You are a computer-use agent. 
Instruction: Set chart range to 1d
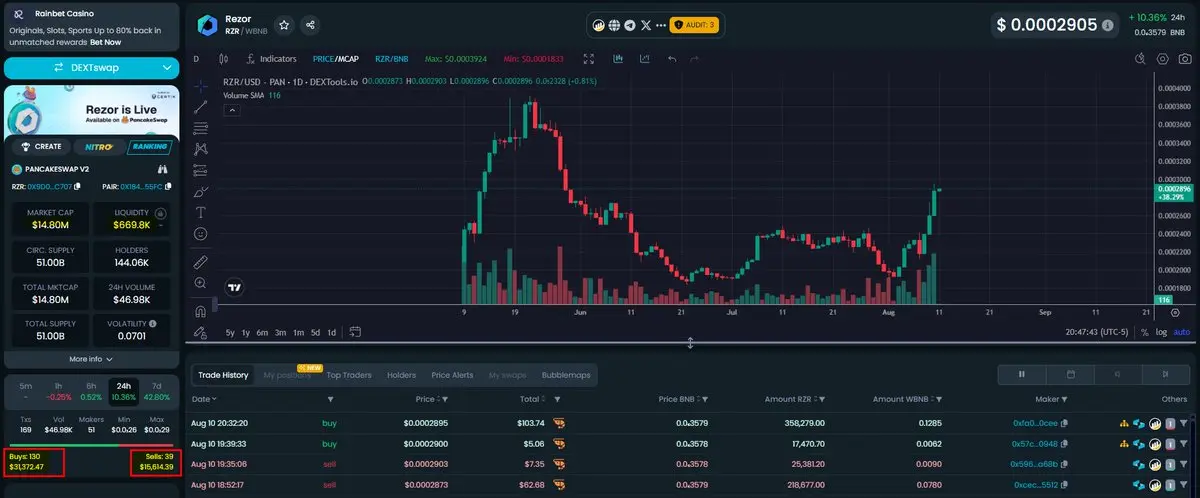[x=331, y=332]
